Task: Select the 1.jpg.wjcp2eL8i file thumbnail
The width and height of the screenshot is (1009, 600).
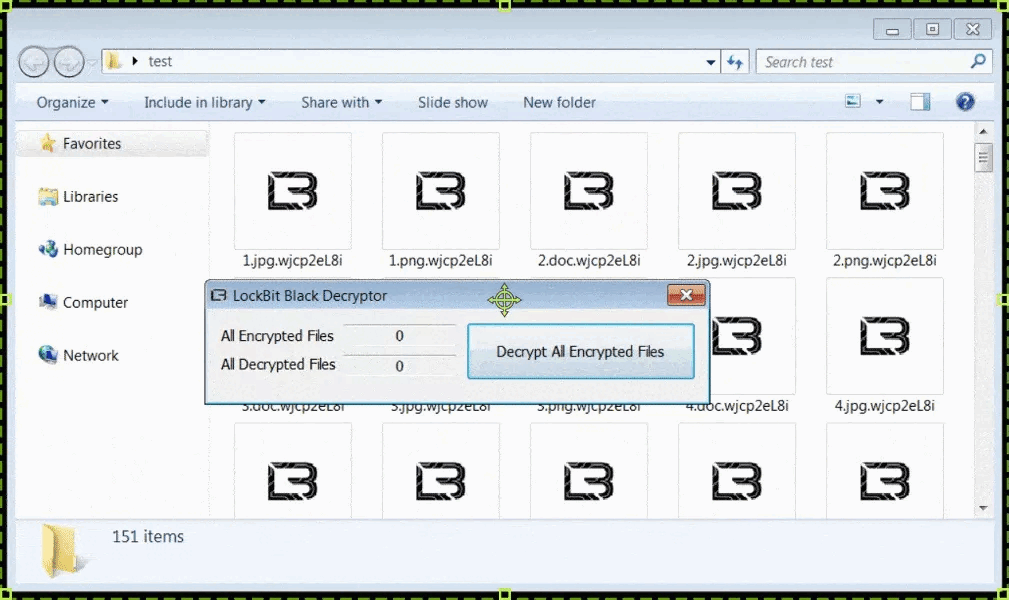Action: tap(292, 192)
